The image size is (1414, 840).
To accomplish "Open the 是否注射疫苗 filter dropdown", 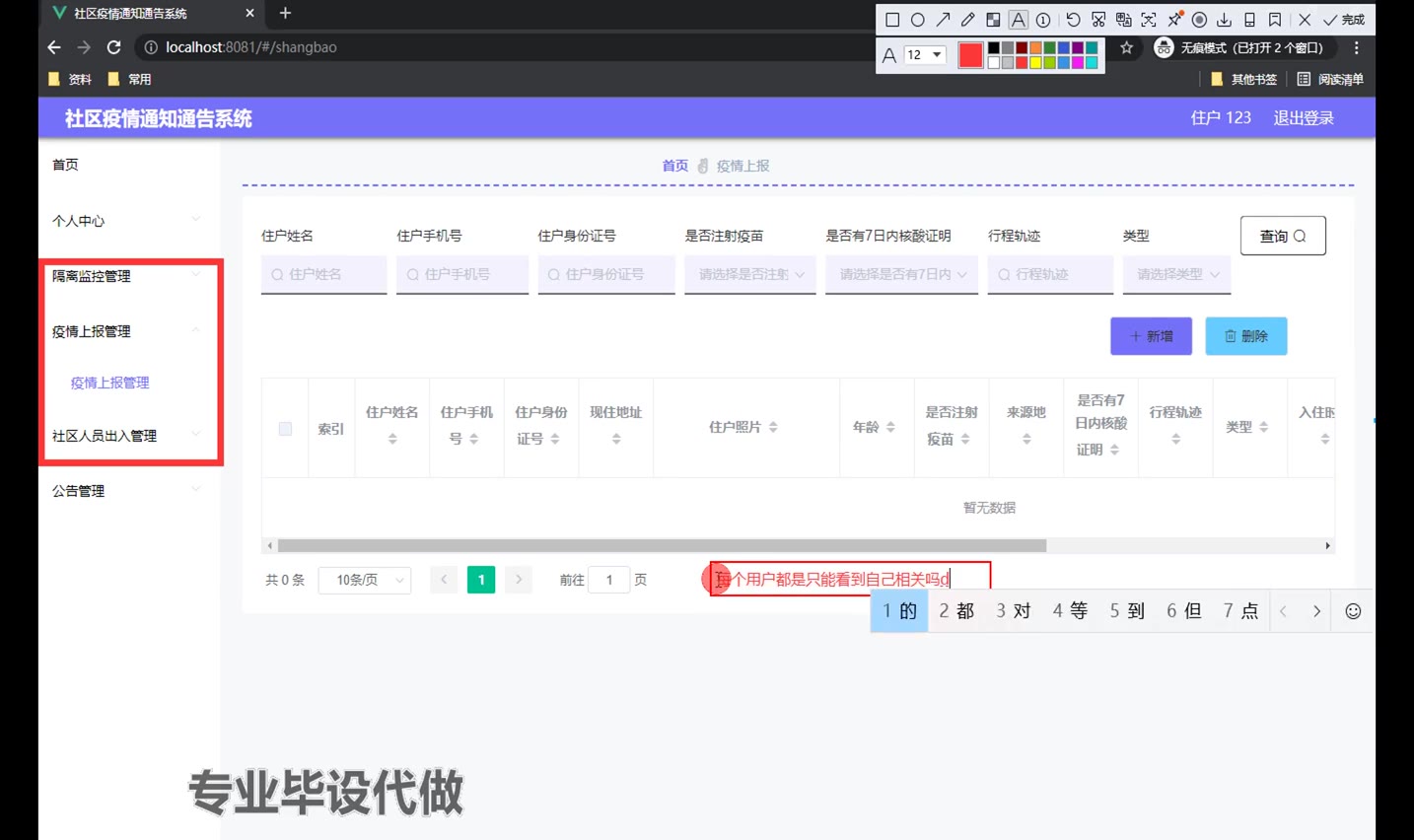I will 750,275.
